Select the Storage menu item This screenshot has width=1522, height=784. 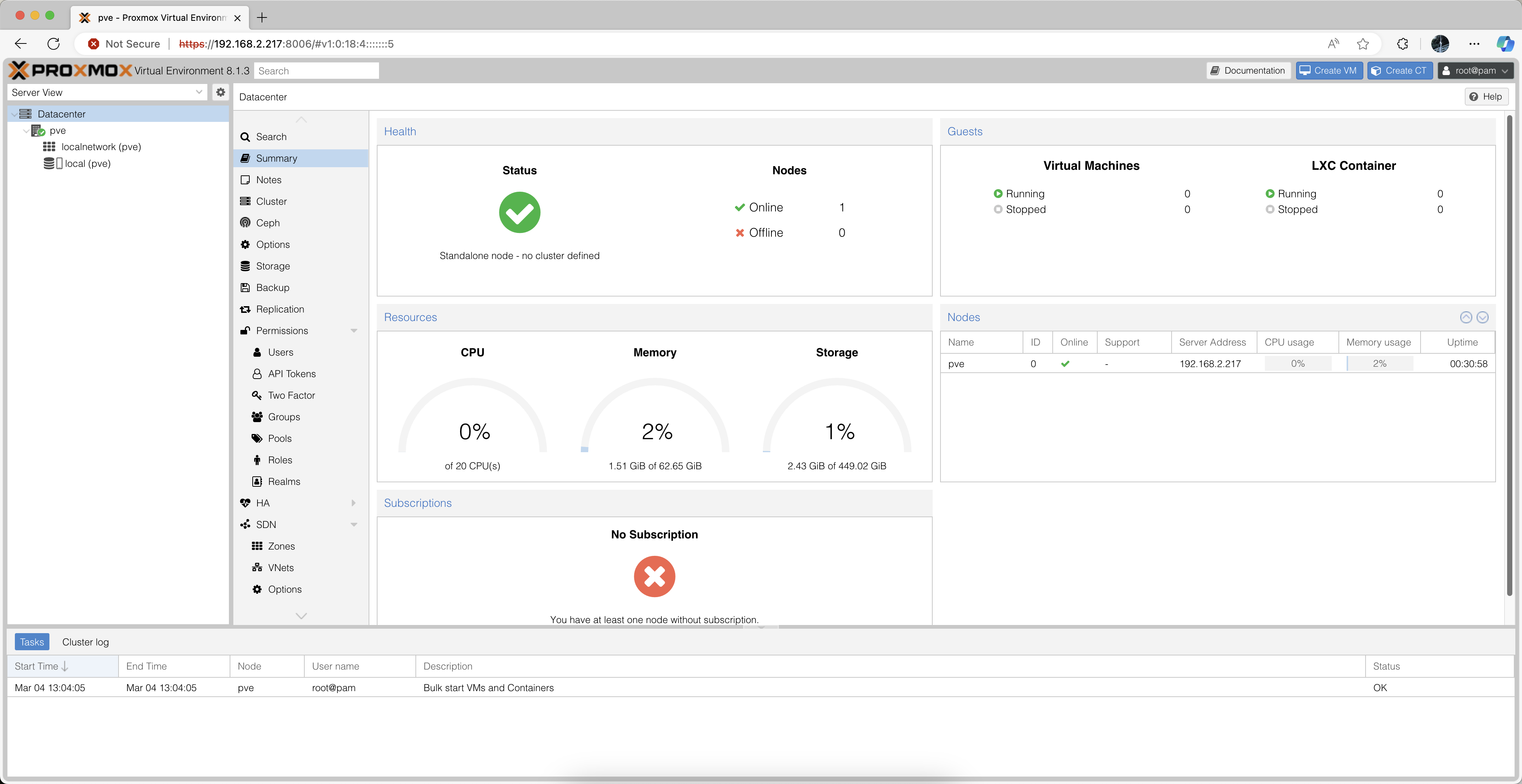[272, 266]
